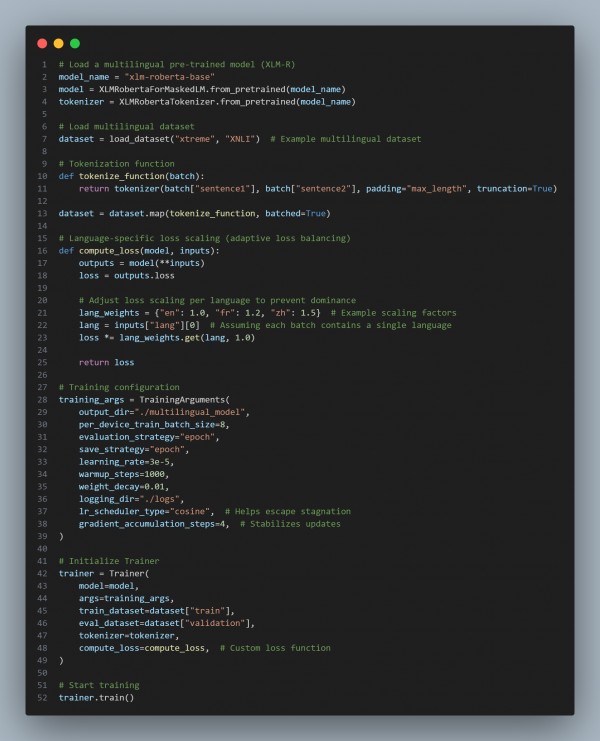Click learning_rate=3e-5
The height and width of the screenshot is (741, 600).
coord(124,462)
